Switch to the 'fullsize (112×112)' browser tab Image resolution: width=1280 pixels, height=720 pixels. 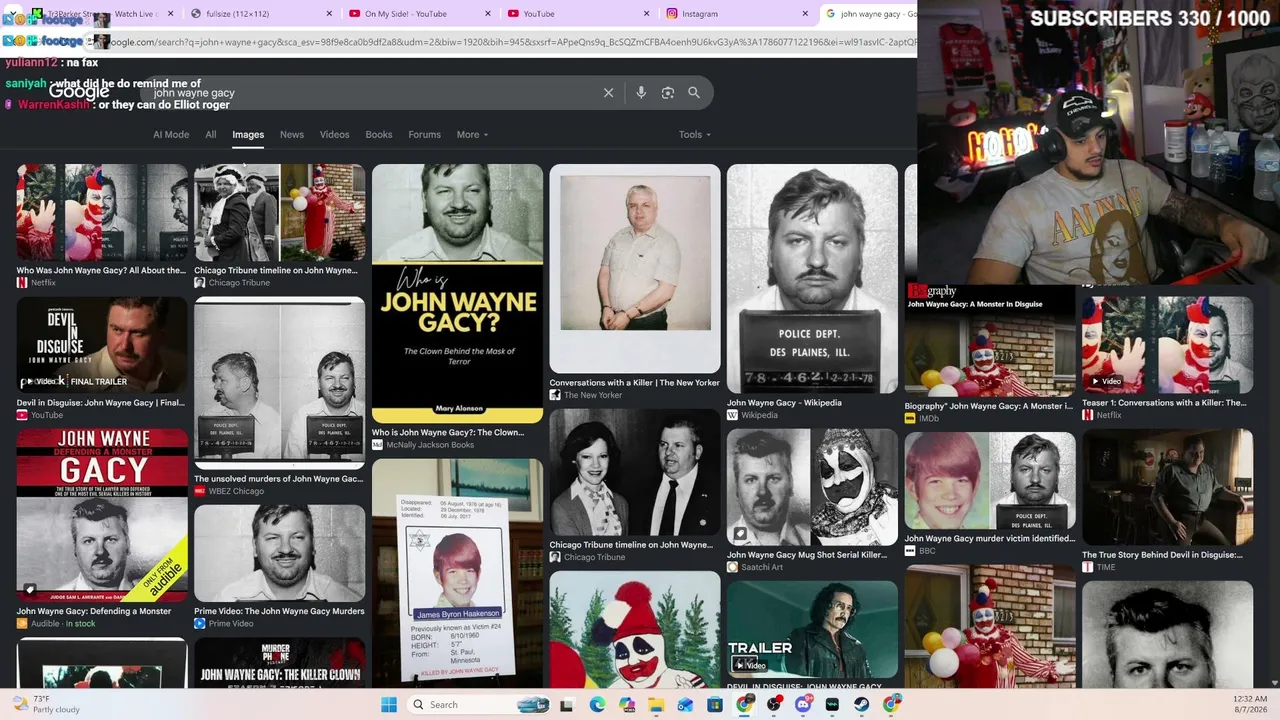point(260,14)
